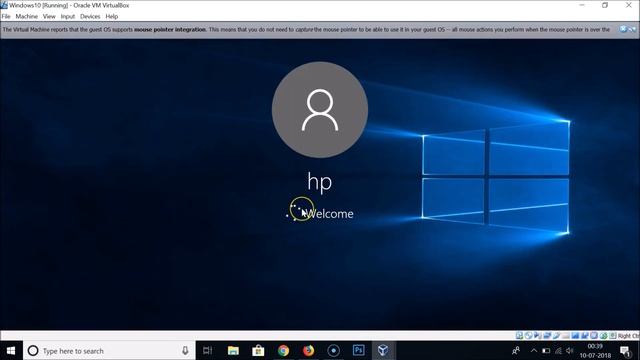
Task: Click the video capture status icon
Action: coord(584,336)
